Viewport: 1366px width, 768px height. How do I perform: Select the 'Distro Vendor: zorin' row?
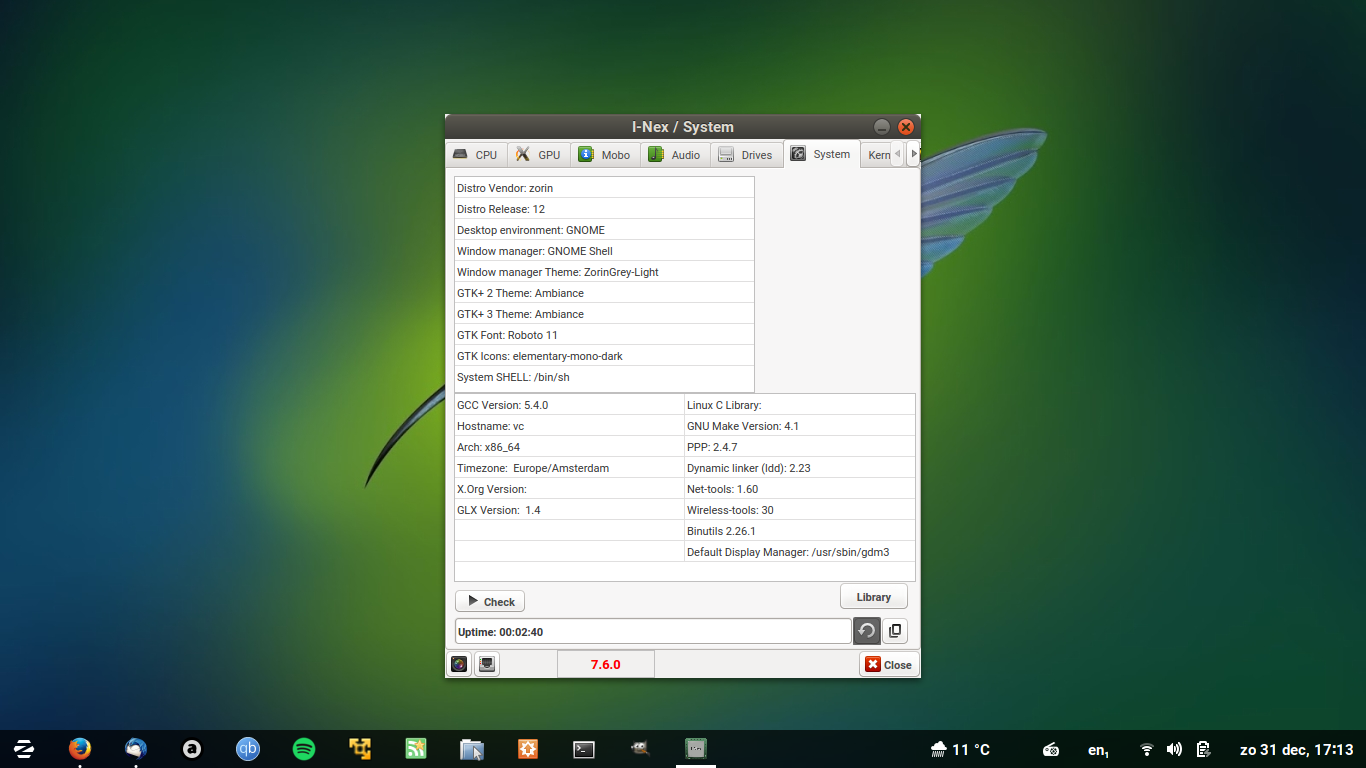coord(604,187)
